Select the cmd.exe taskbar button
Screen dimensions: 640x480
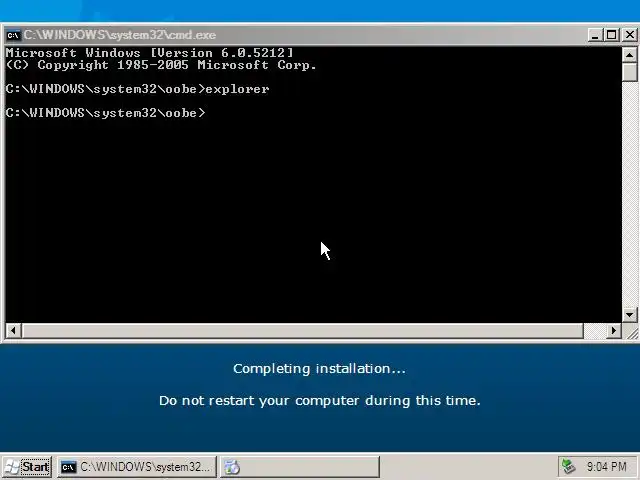click(136, 467)
